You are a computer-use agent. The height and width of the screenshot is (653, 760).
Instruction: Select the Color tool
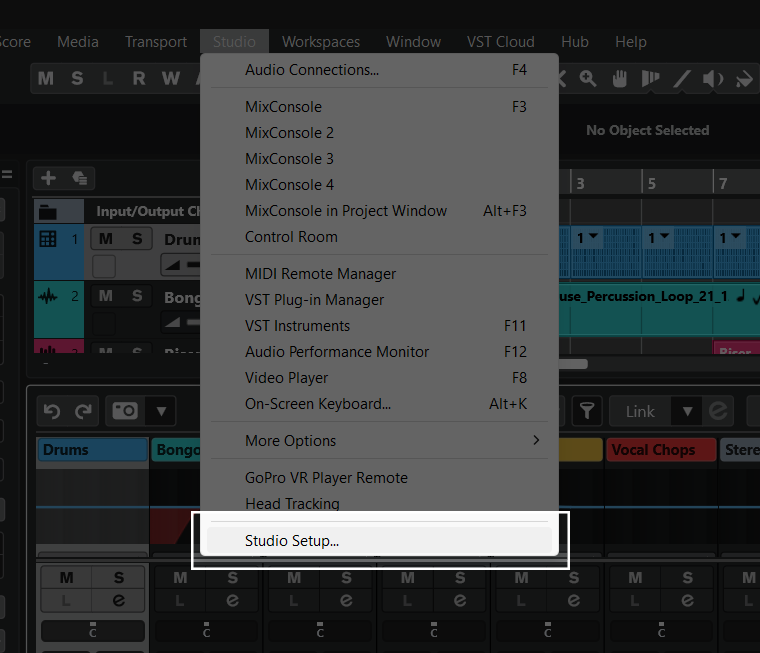(744, 79)
